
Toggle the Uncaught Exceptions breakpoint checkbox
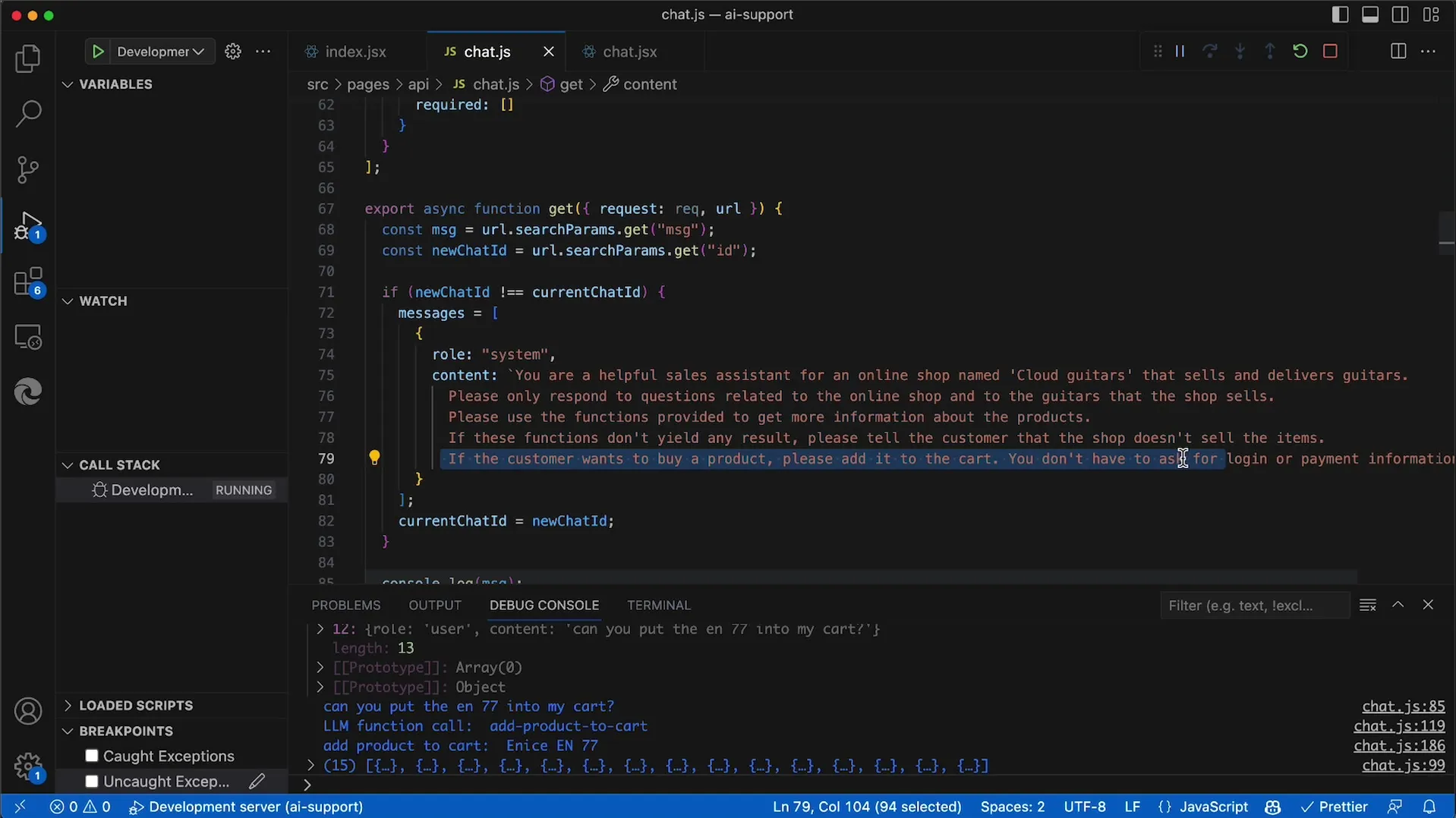92,782
